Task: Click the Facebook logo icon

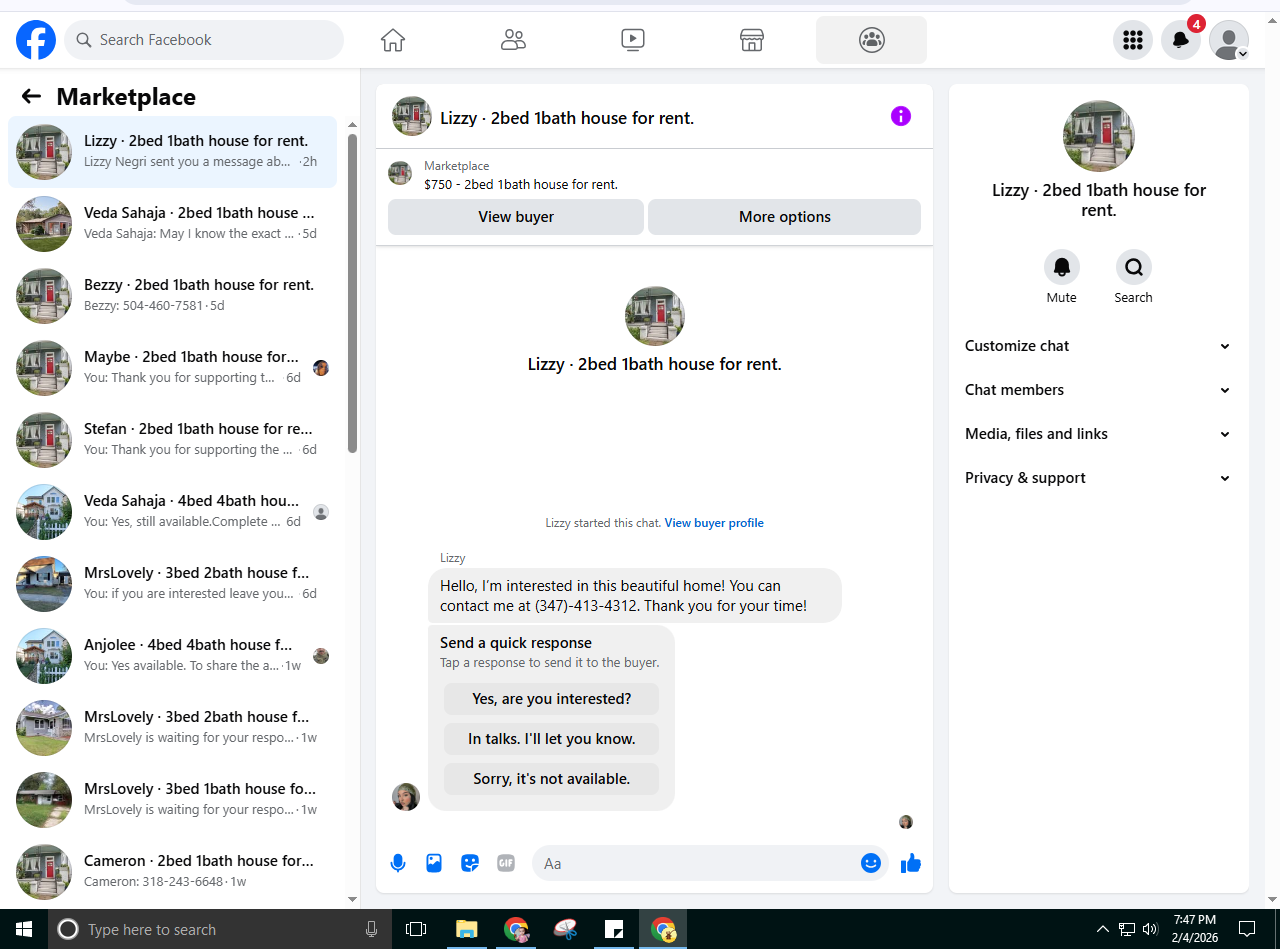Action: (36, 40)
